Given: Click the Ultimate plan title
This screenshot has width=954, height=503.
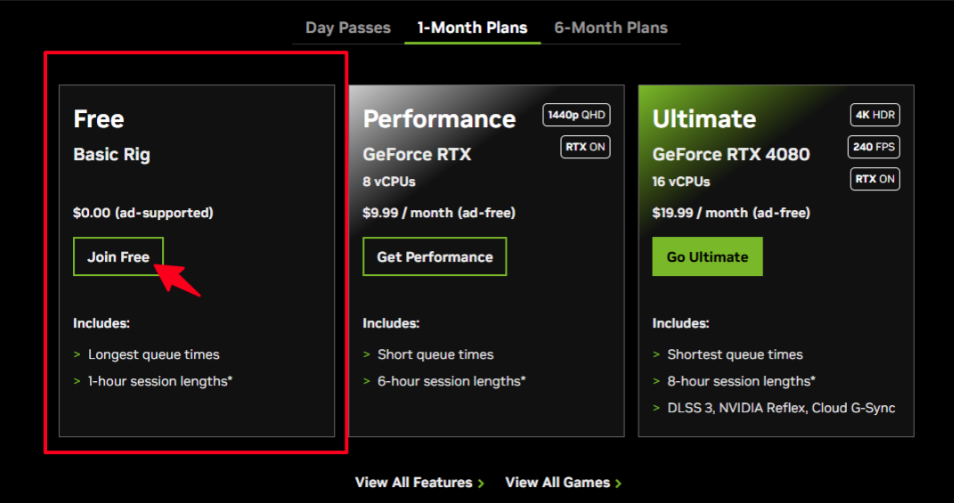Looking at the screenshot, I should [704, 119].
